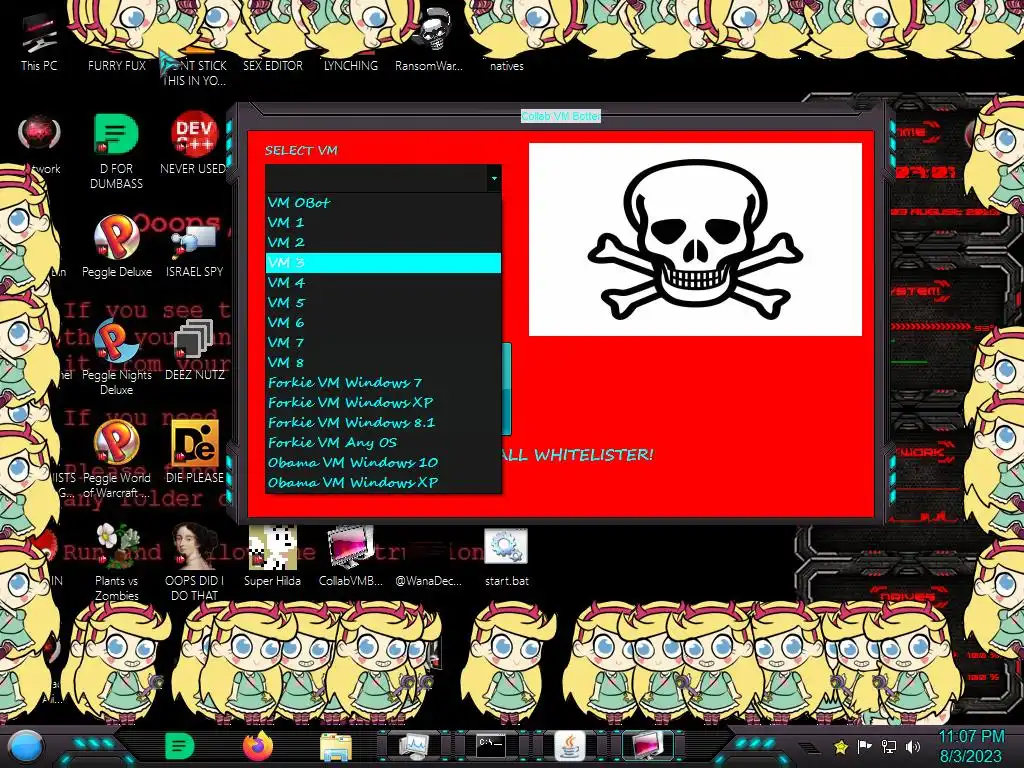Click the network tray icon

tap(889, 746)
